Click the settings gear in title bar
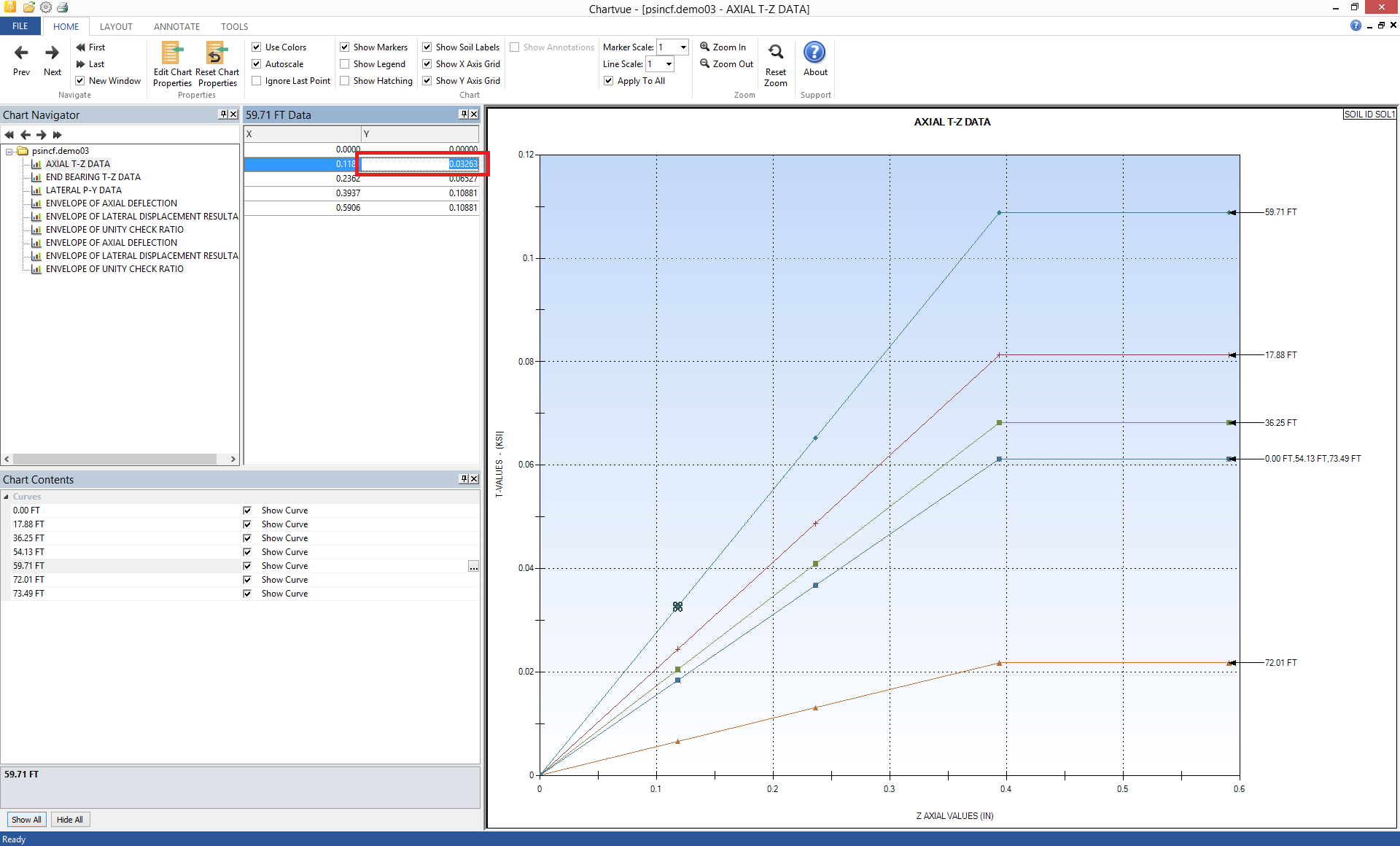This screenshot has height=846, width=1400. 46,7
